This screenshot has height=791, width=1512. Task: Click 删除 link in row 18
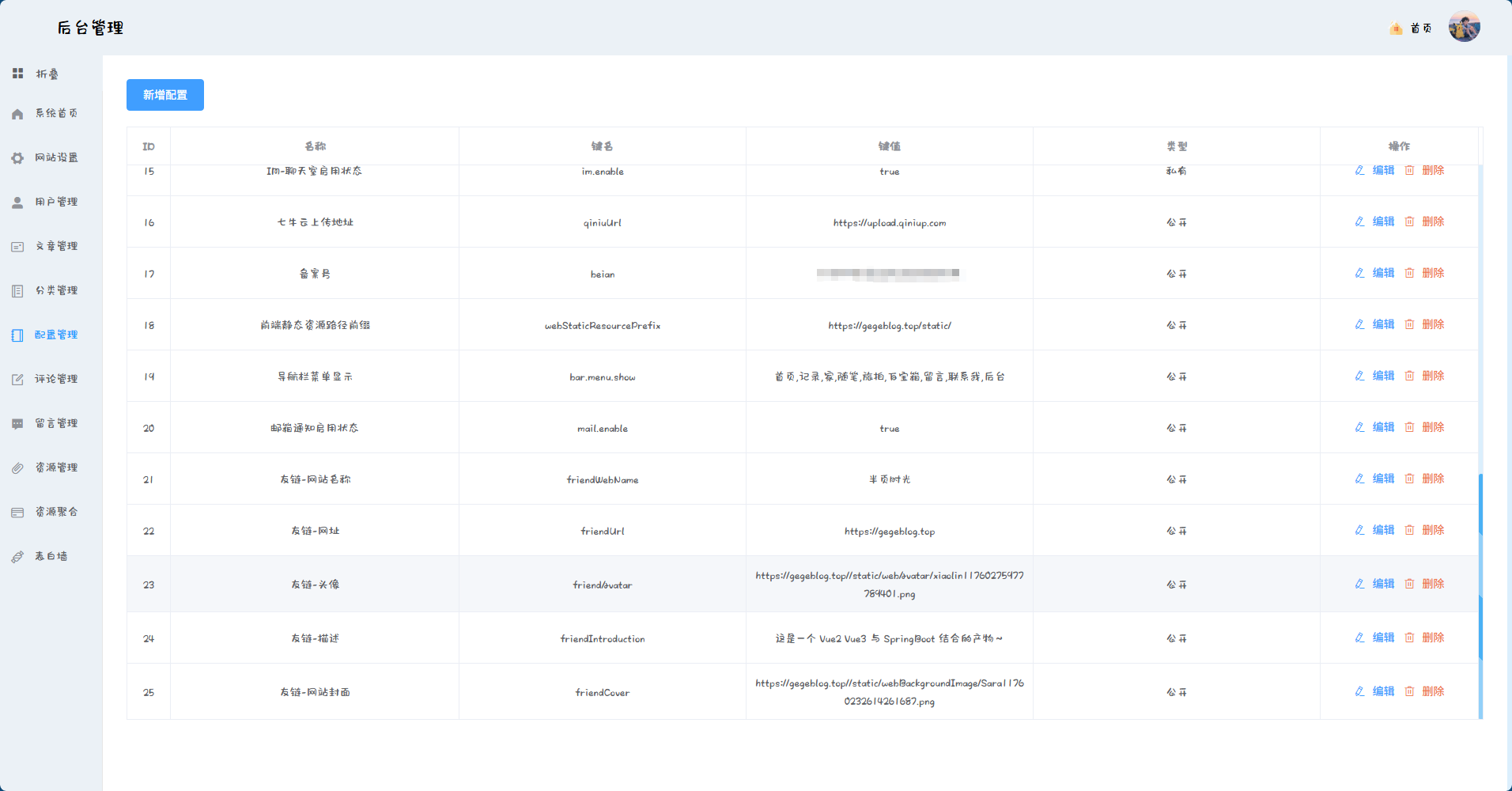[x=1433, y=324]
